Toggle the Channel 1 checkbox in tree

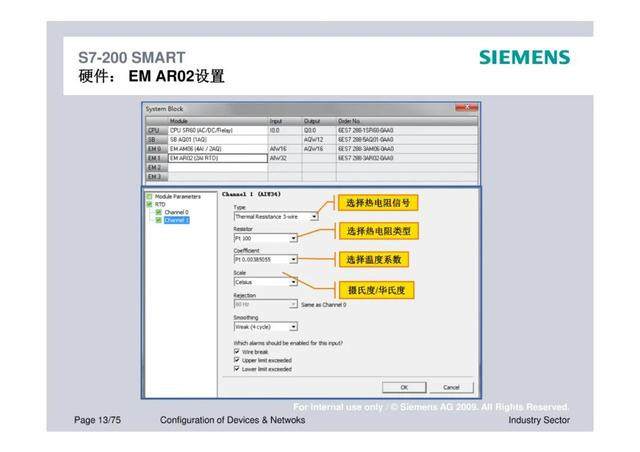point(158,220)
